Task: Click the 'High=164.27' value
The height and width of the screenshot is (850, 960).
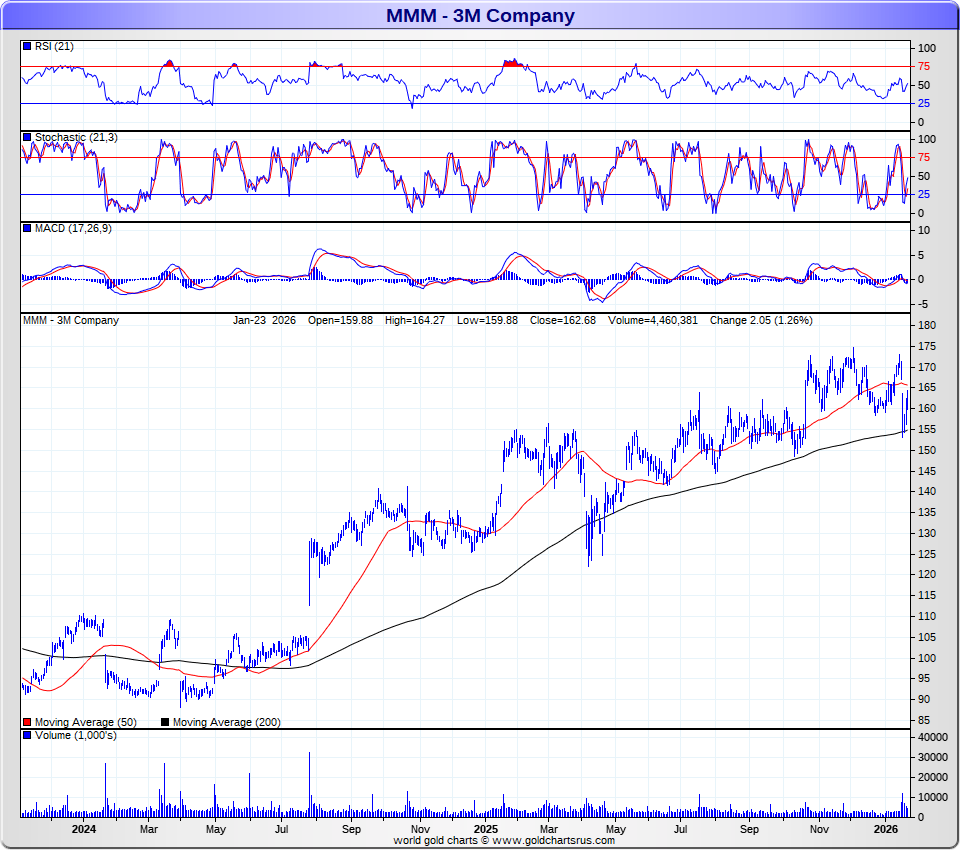Action: 414,320
